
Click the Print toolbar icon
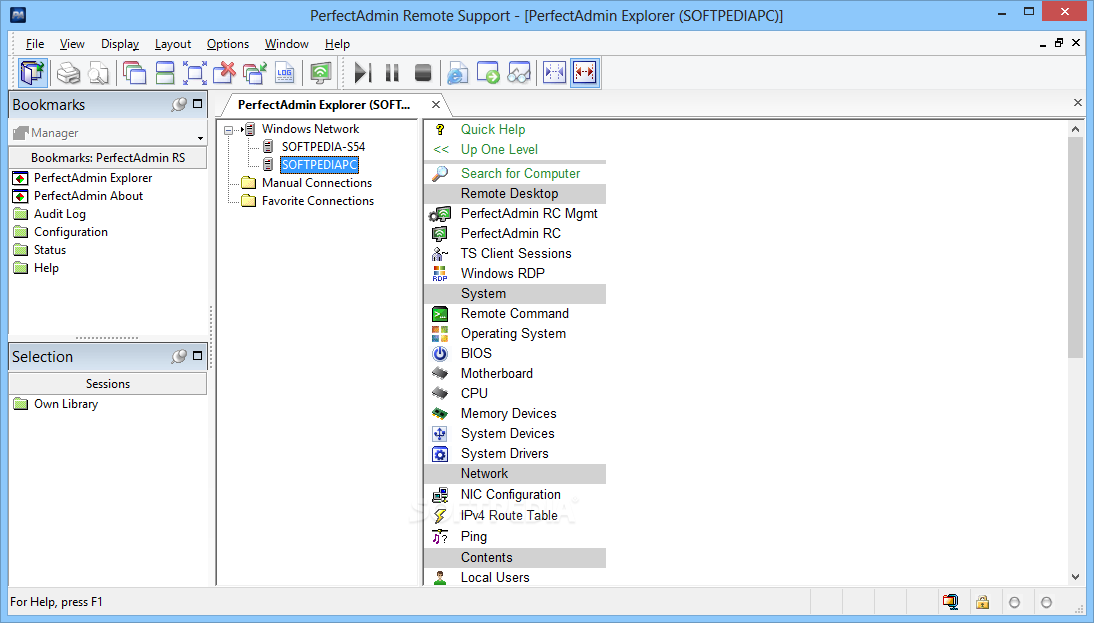68,73
